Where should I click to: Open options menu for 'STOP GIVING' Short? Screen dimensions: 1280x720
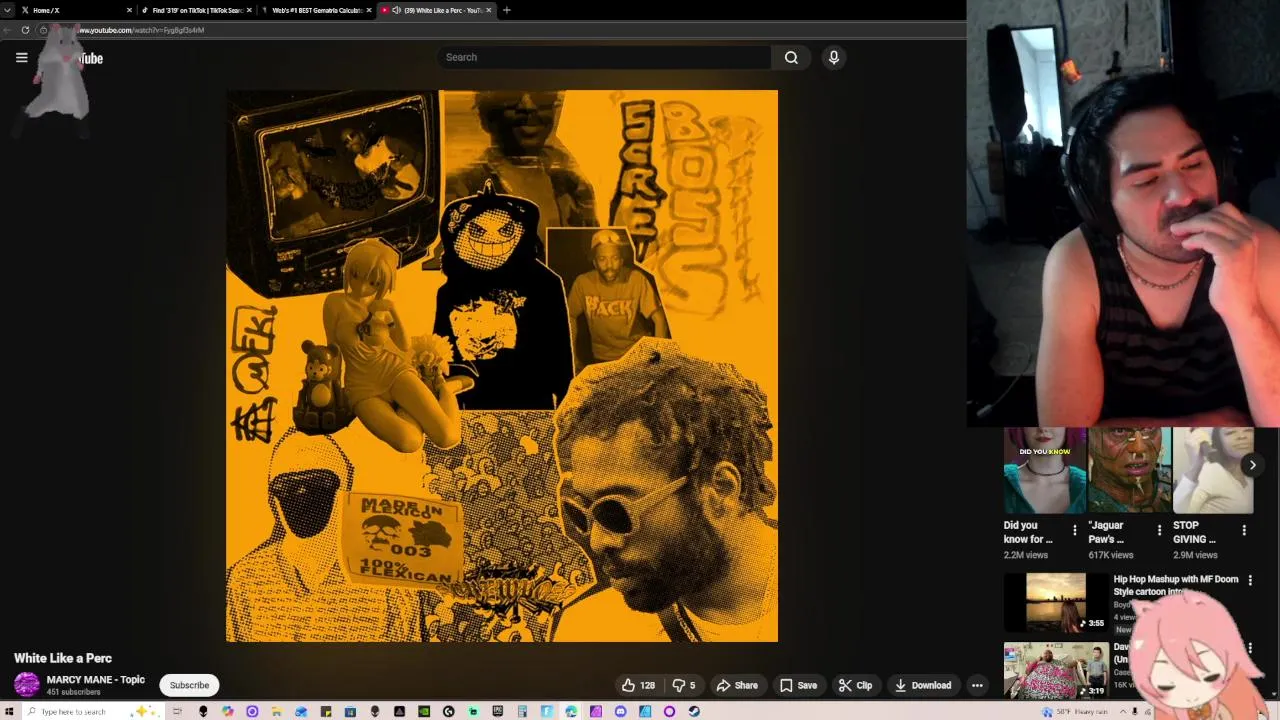click(1244, 530)
